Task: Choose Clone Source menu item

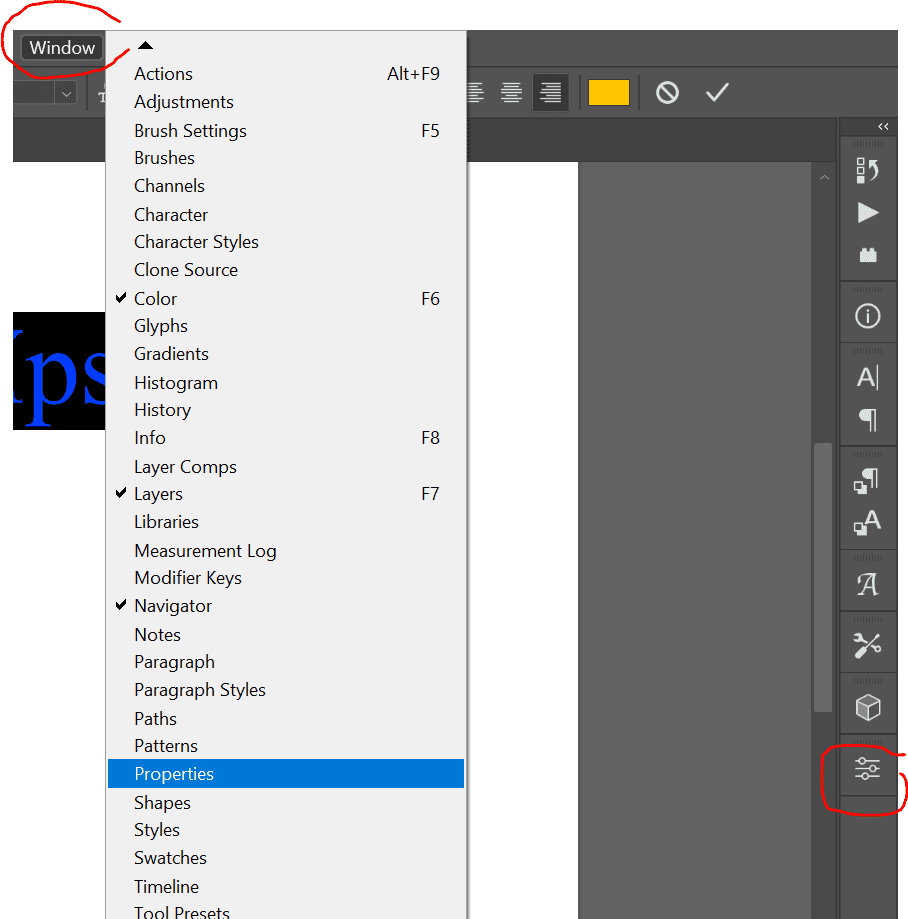Action: 286,270
